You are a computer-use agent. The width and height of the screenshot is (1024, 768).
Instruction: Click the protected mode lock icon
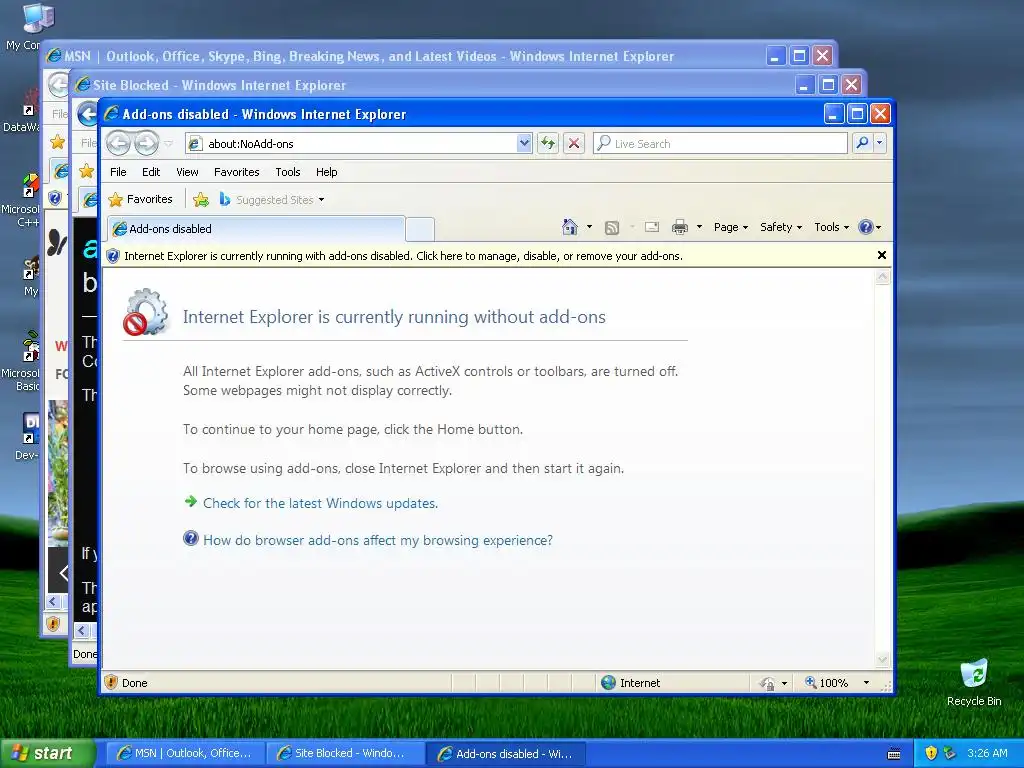pyautogui.click(x=767, y=683)
